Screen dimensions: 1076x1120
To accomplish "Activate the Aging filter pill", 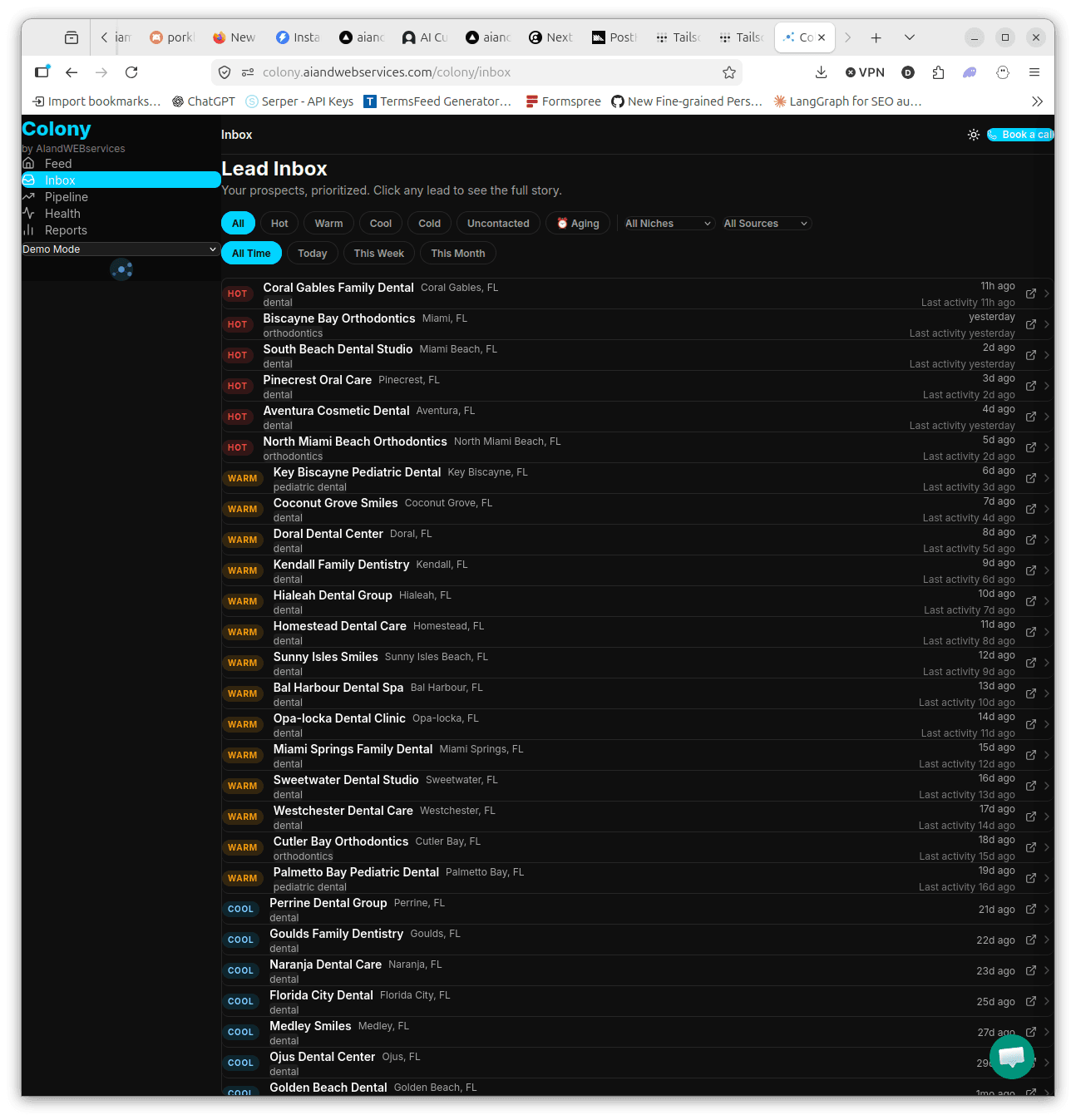I will pos(577,223).
